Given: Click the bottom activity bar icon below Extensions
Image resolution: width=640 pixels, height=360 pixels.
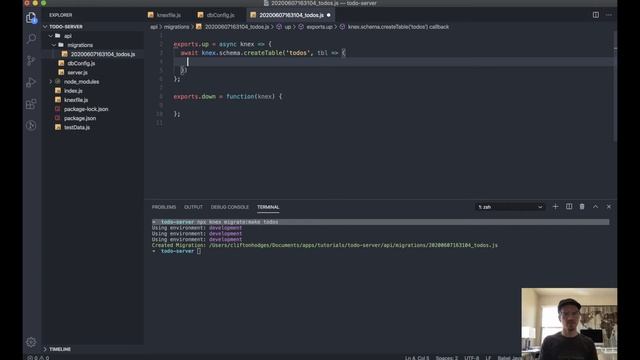Looking at the screenshot, I should 31,125.
